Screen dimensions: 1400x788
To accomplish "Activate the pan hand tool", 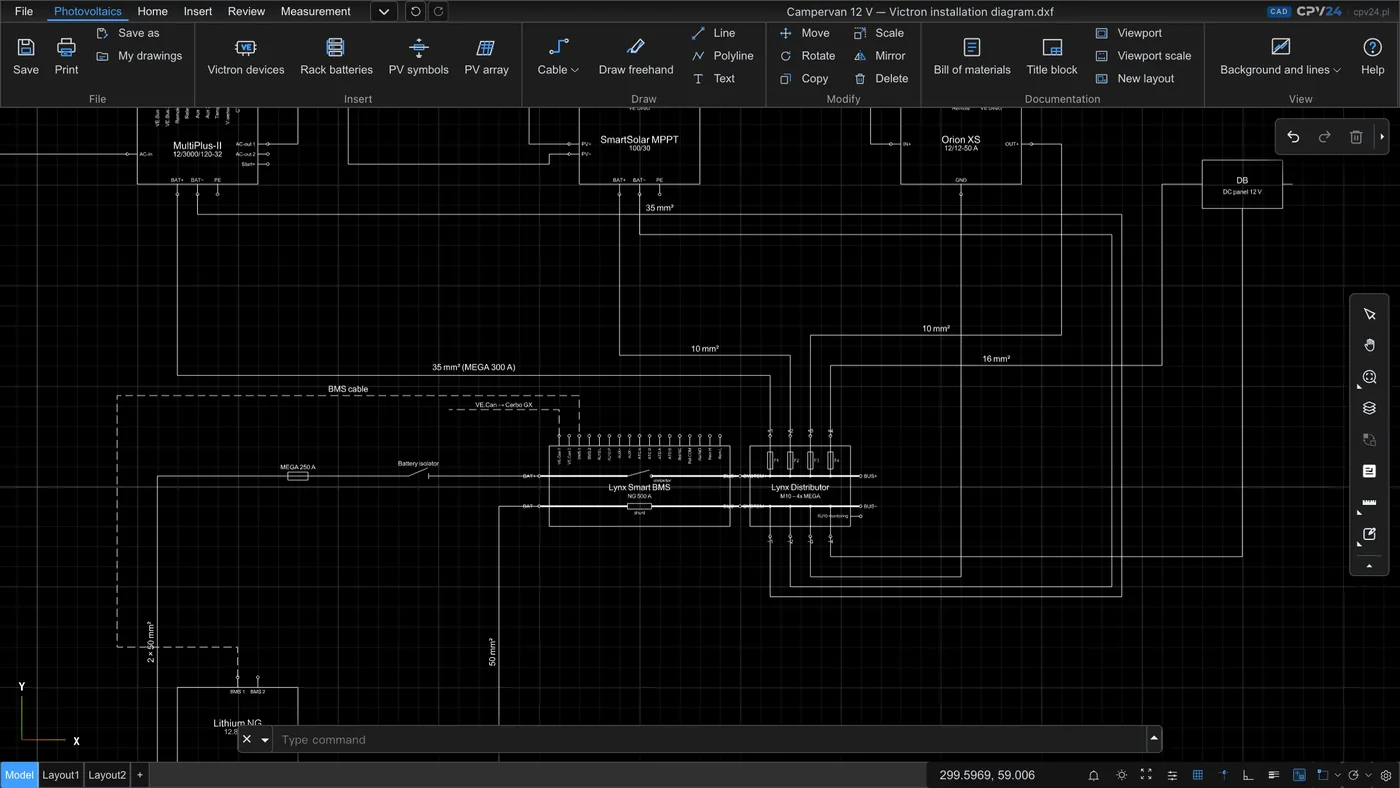I will pos(1370,345).
